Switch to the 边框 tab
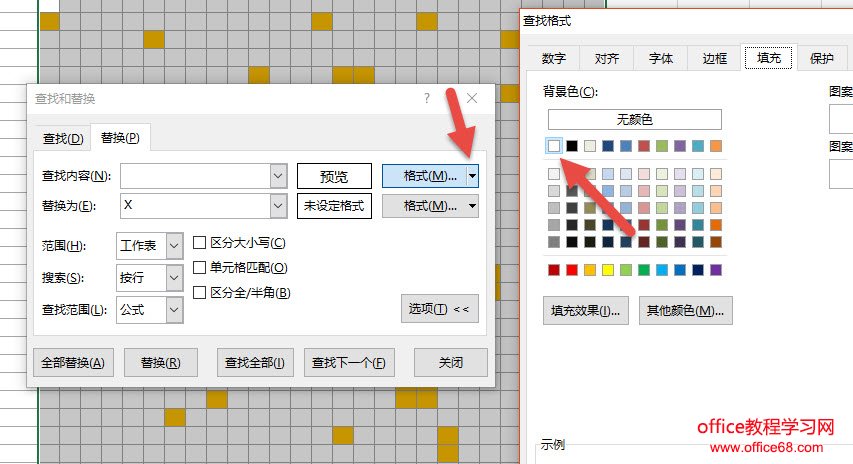The height and width of the screenshot is (464, 853). 714,58
